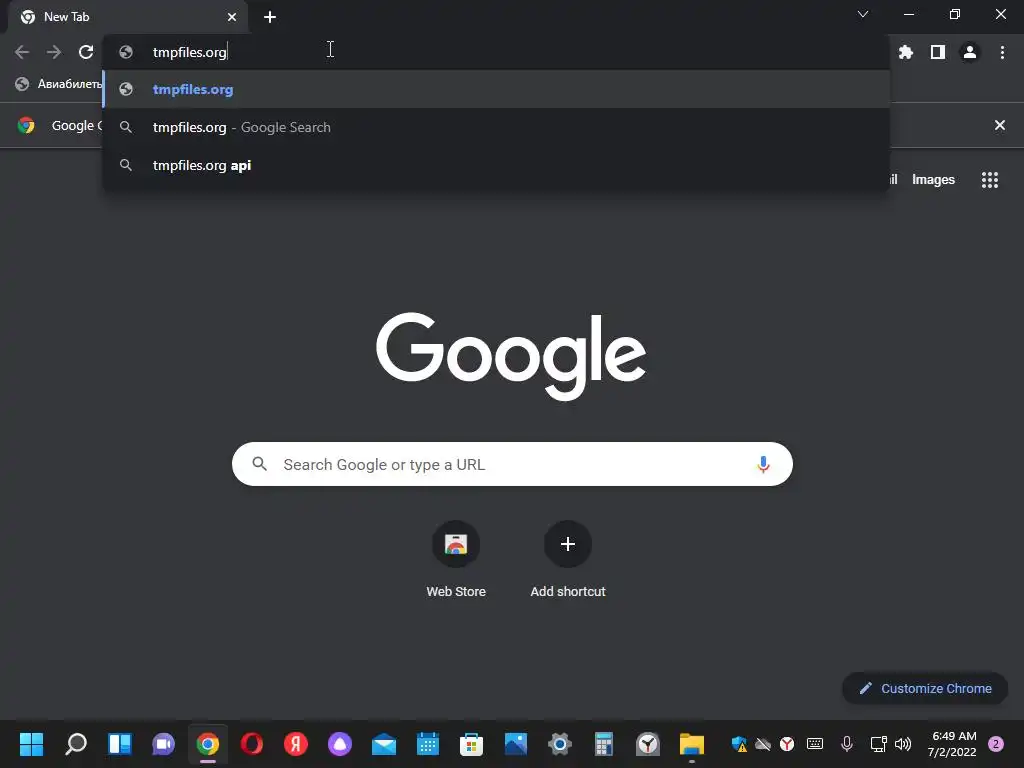Close the New Tab tab

tap(232, 17)
